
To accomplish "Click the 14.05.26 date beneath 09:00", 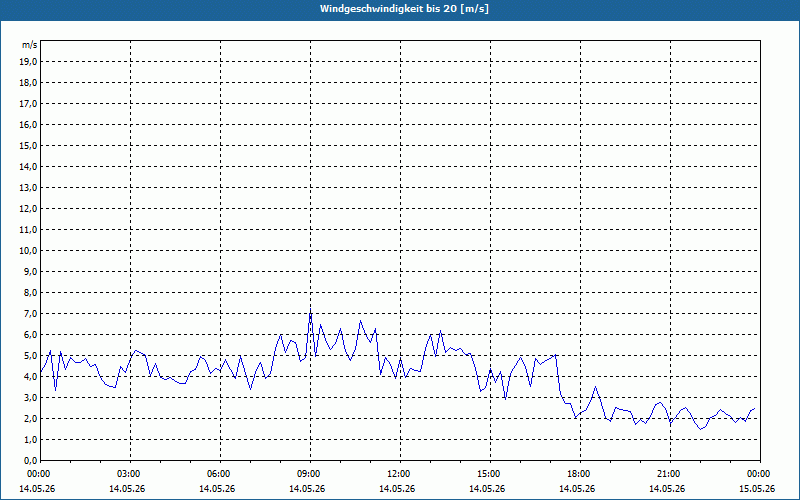I will coord(307,489).
